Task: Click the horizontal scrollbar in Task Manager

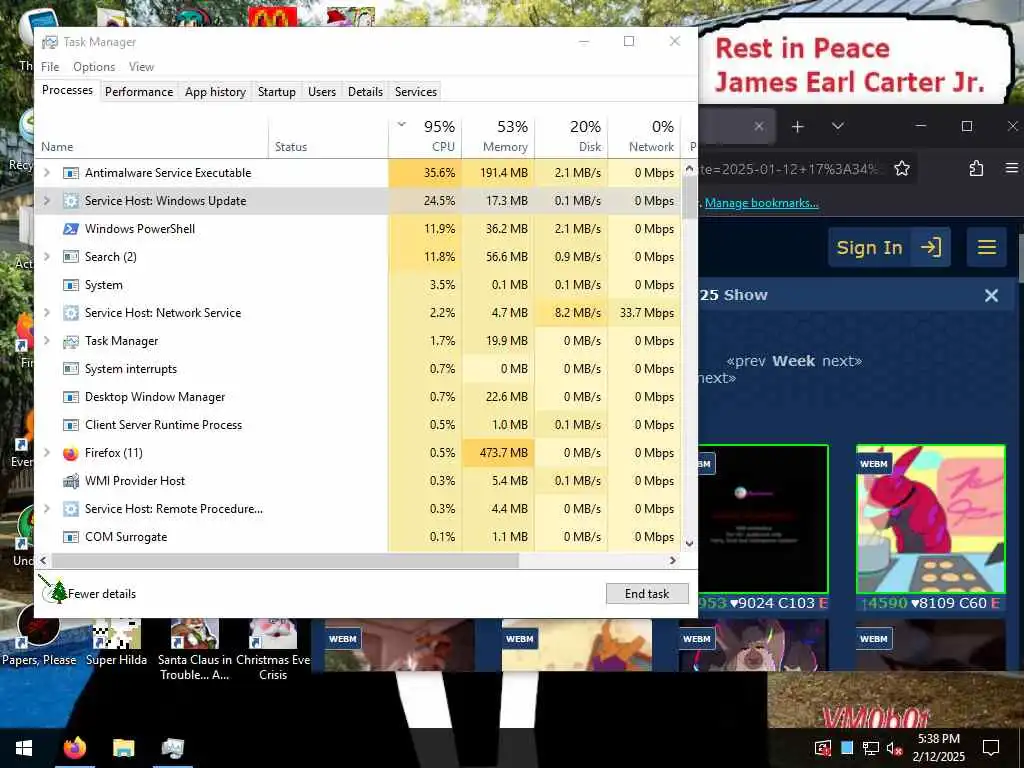Action: (x=285, y=561)
